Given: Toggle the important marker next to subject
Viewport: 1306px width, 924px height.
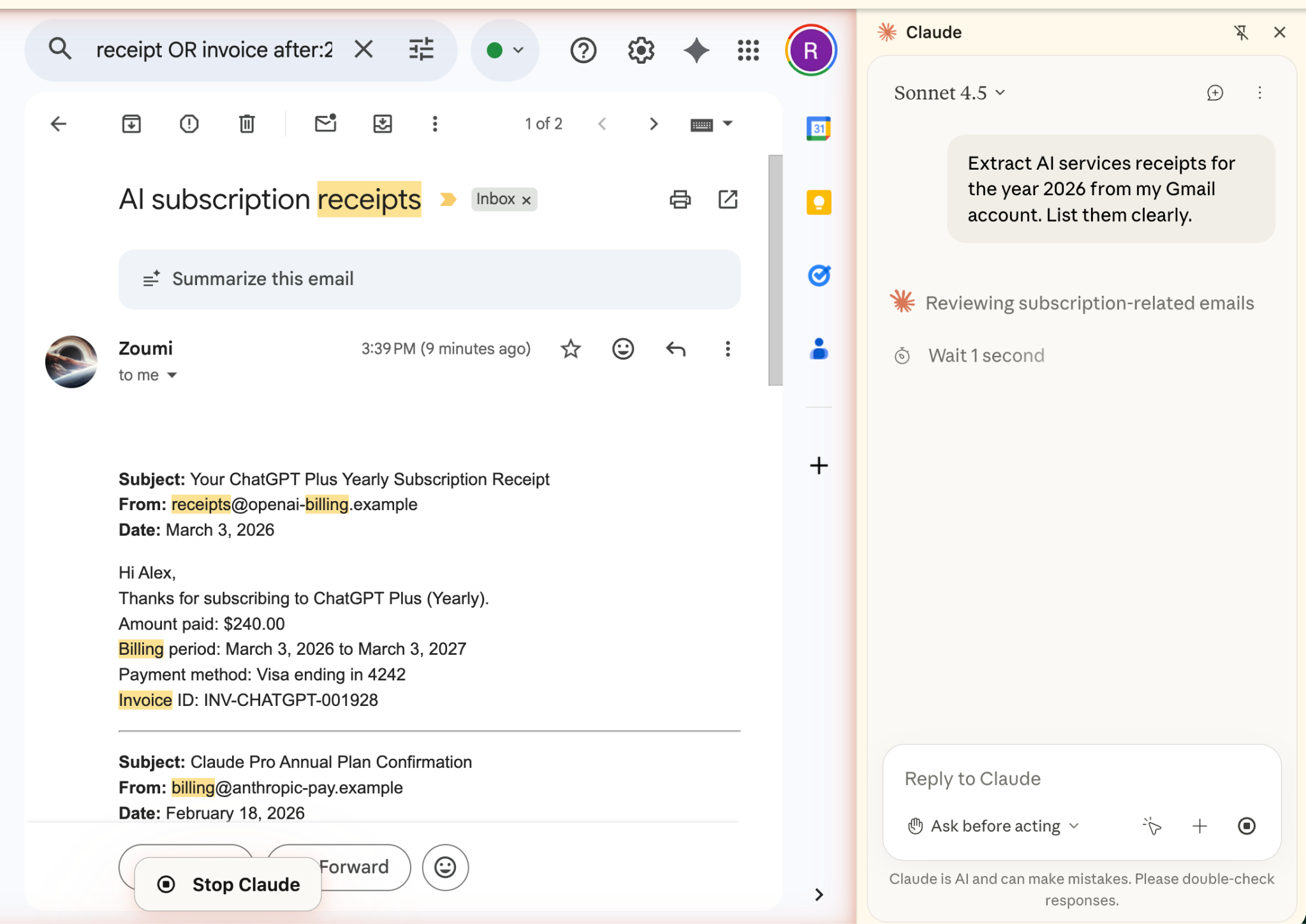Looking at the screenshot, I should 448,200.
